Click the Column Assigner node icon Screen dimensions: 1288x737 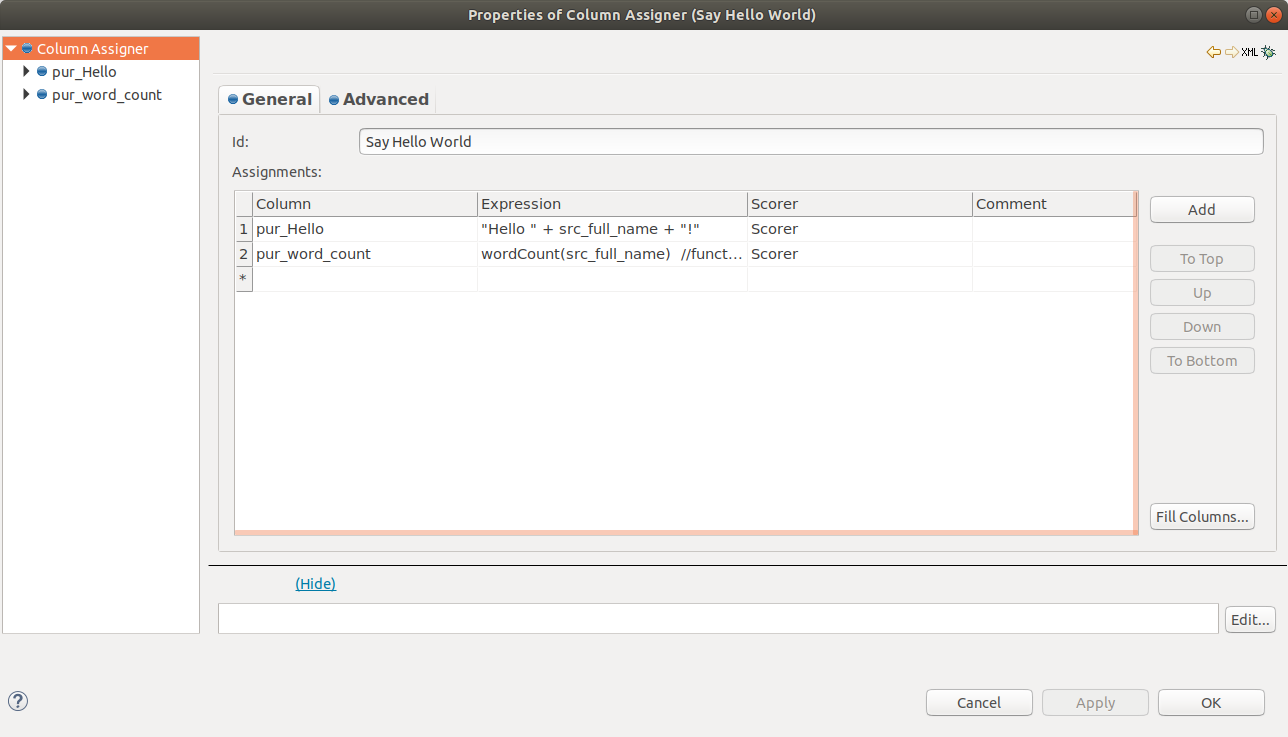[x=27, y=48]
